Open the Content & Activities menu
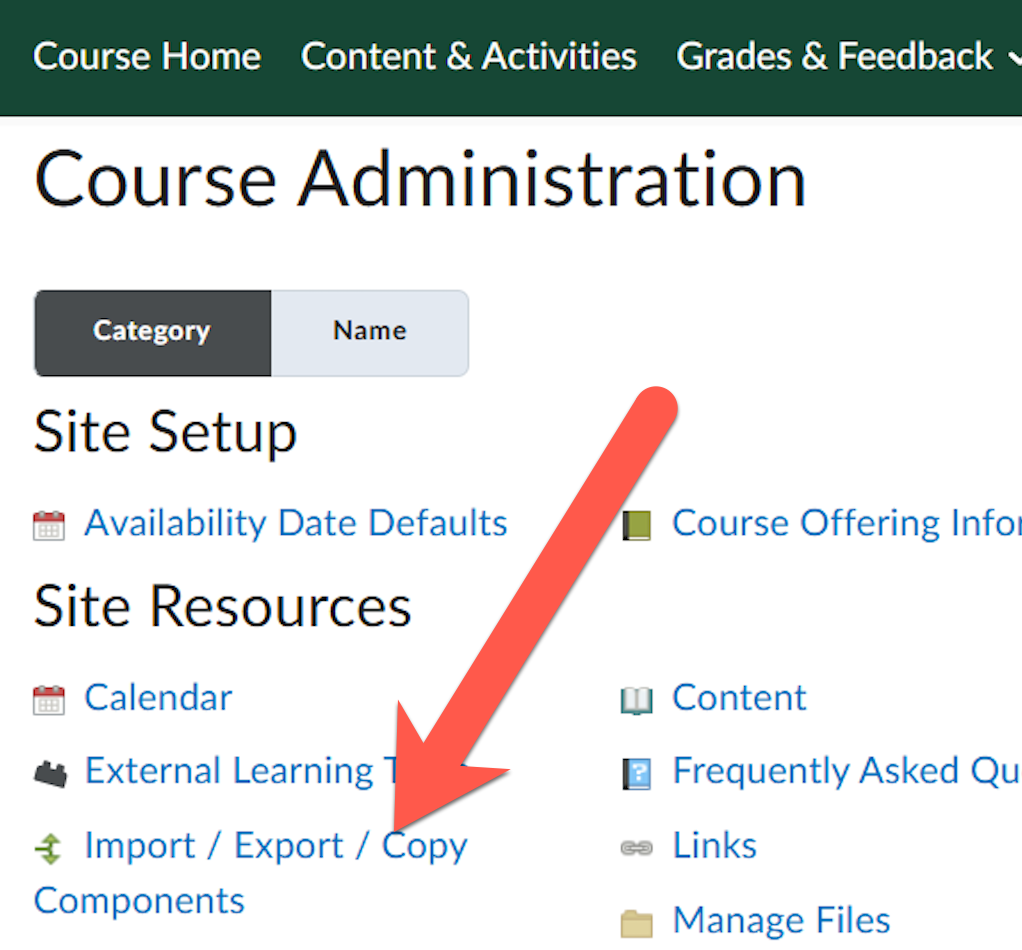Screen dimensions: 1022x950 [468, 57]
